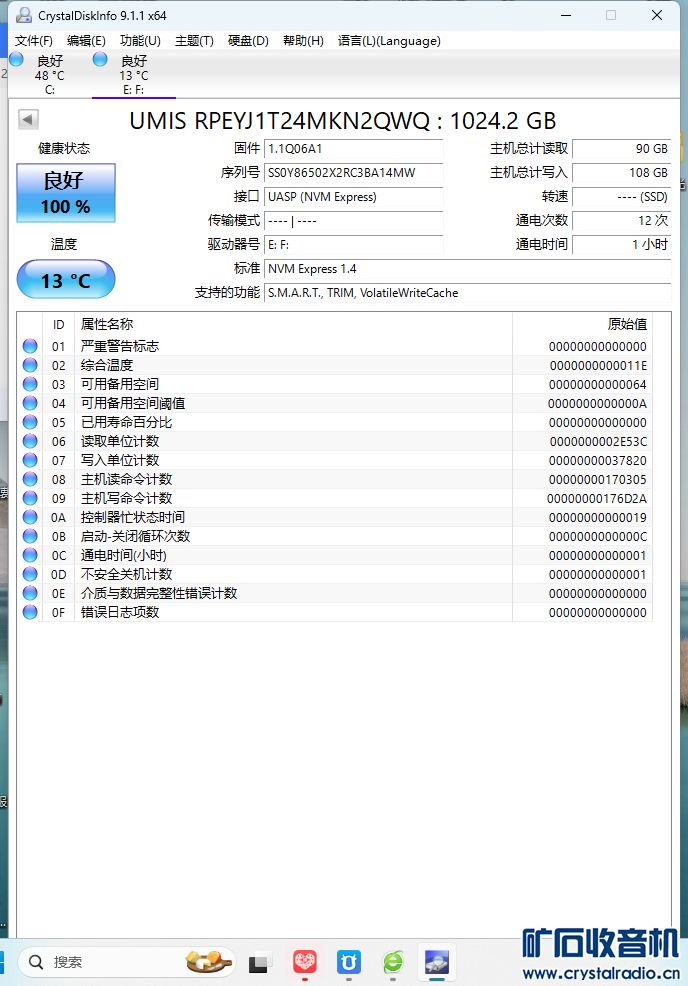This screenshot has width=688, height=986.
Task: Click the status orb for 0B 启动-关闭循环次数
Action: coord(30,536)
